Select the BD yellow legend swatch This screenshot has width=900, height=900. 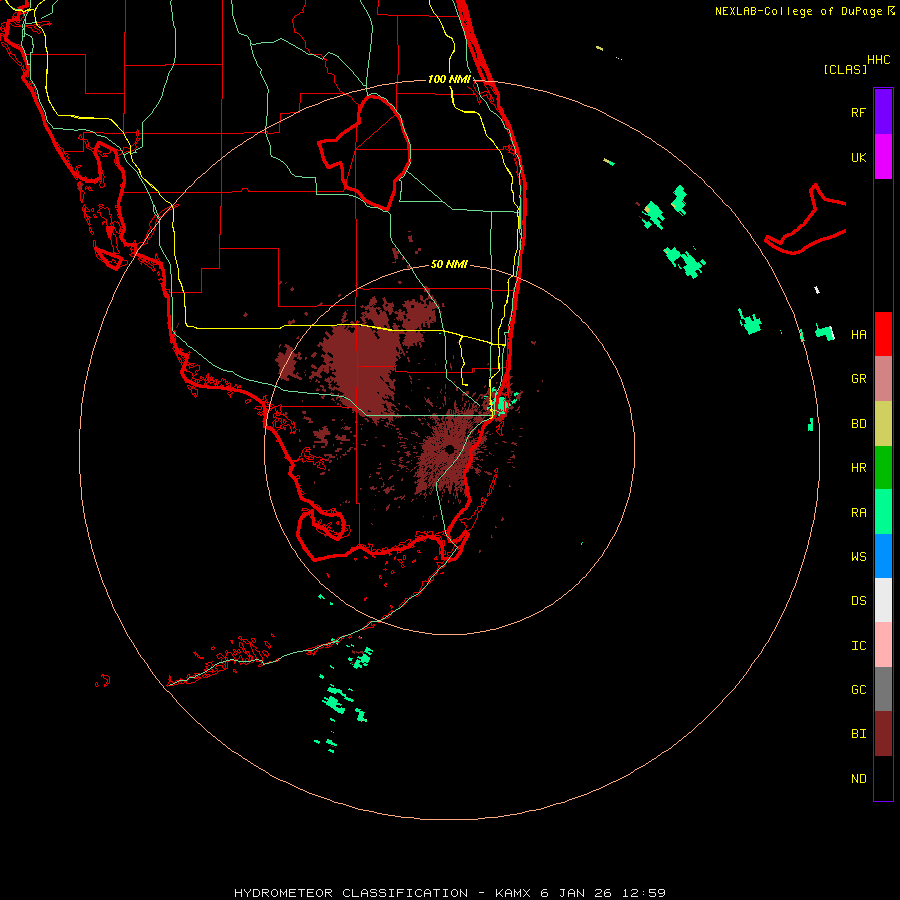883,424
